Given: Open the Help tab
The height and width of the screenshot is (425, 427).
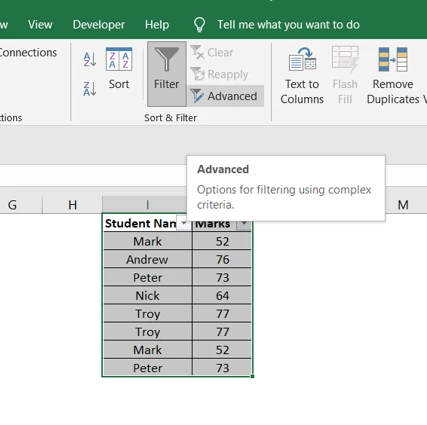Looking at the screenshot, I should 157,25.
